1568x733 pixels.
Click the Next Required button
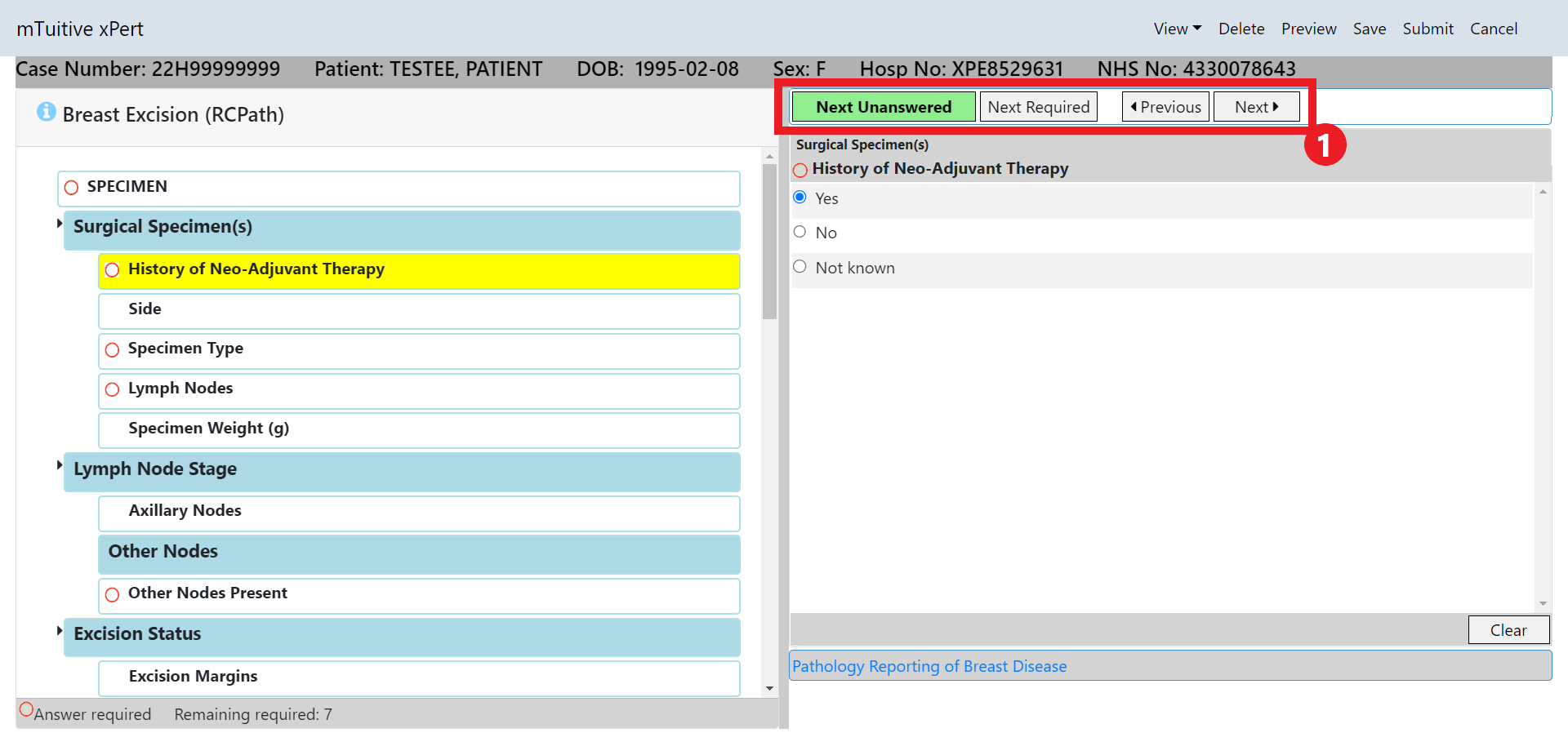tap(1038, 107)
